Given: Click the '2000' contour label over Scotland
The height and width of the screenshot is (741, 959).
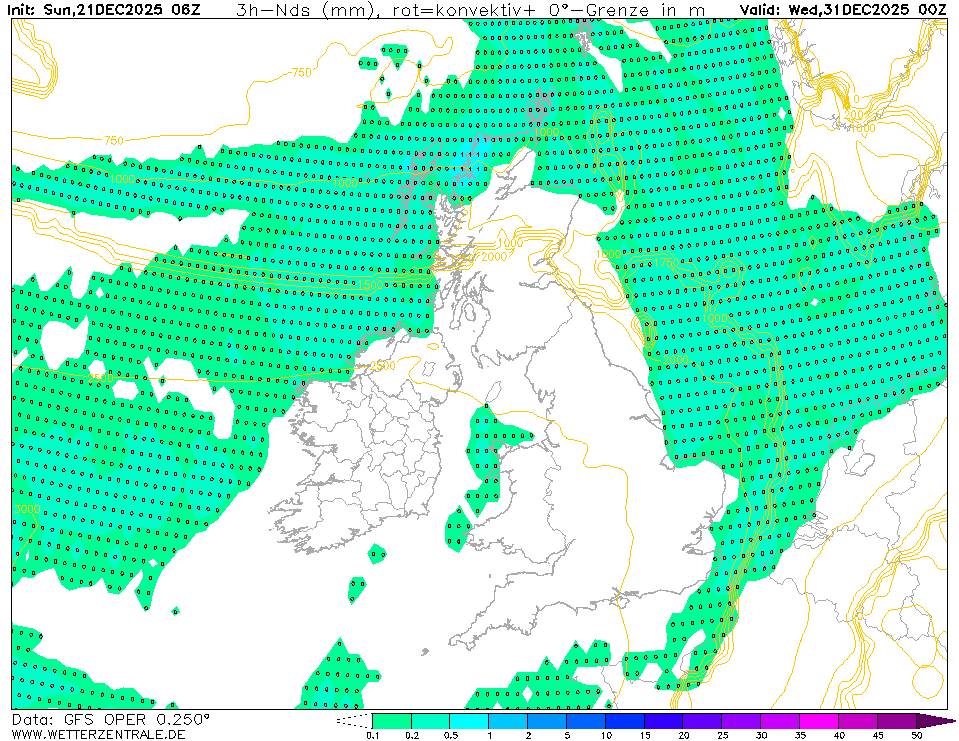Looking at the screenshot, I should pyautogui.click(x=492, y=257).
